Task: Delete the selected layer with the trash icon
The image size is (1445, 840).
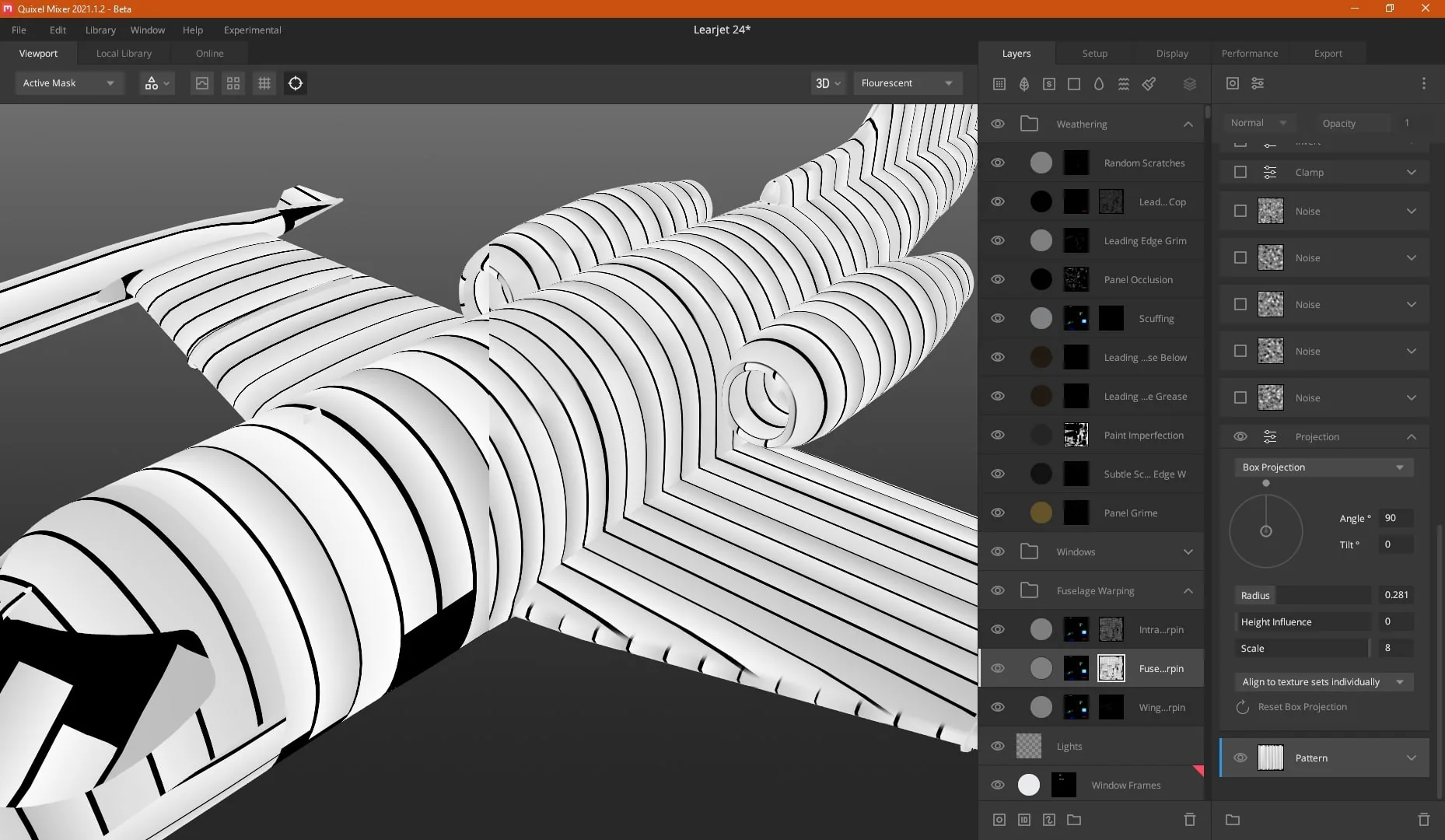Action: (1190, 820)
